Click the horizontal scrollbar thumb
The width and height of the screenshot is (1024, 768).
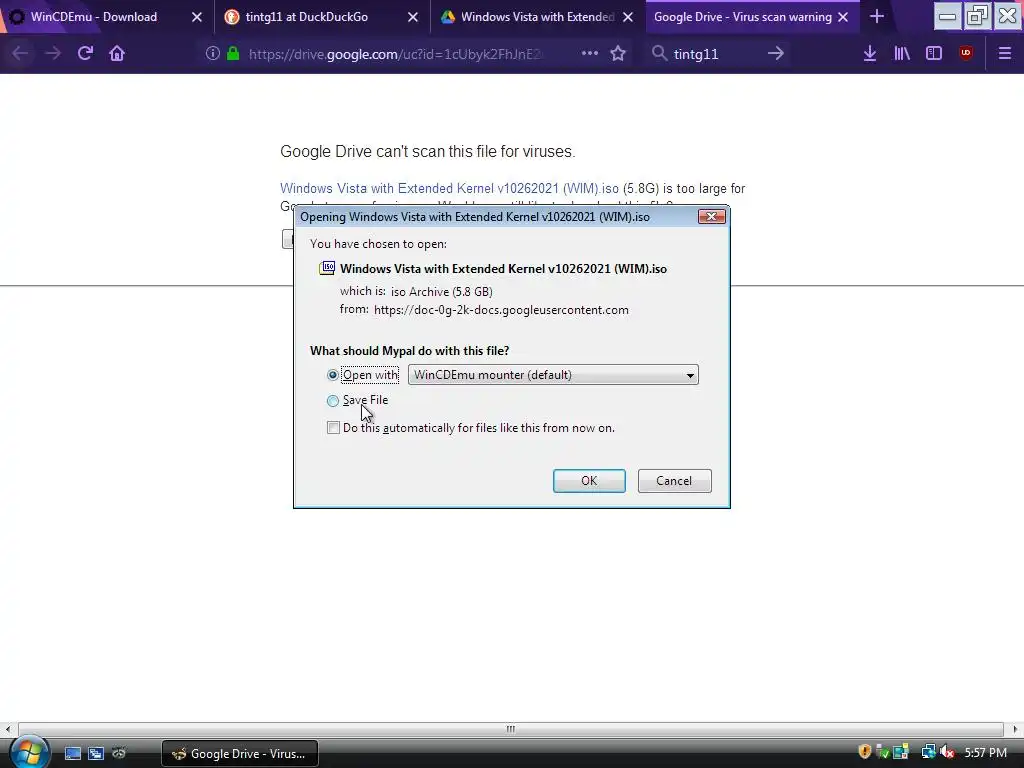[x=511, y=729]
